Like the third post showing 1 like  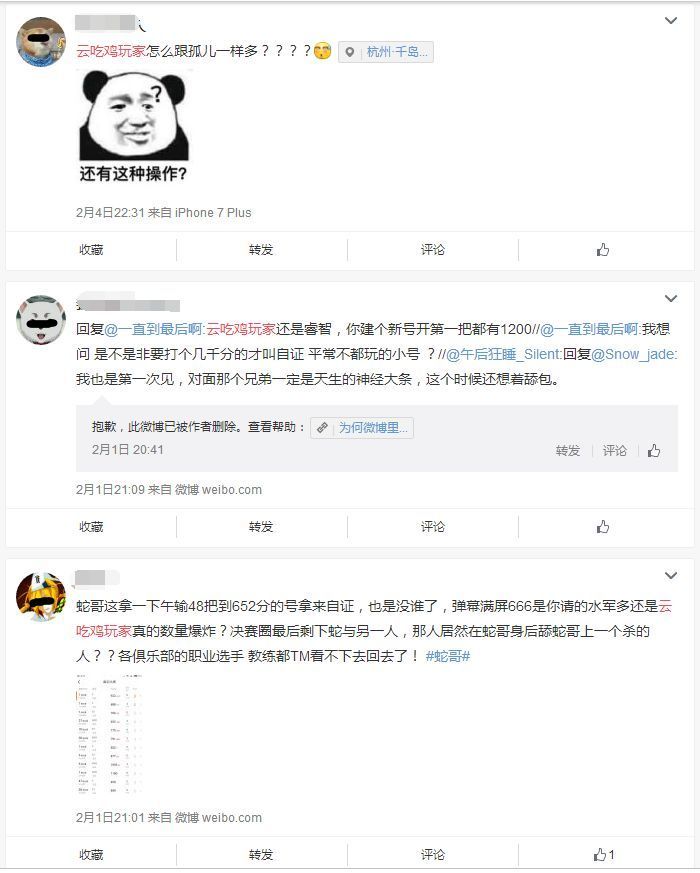(604, 855)
